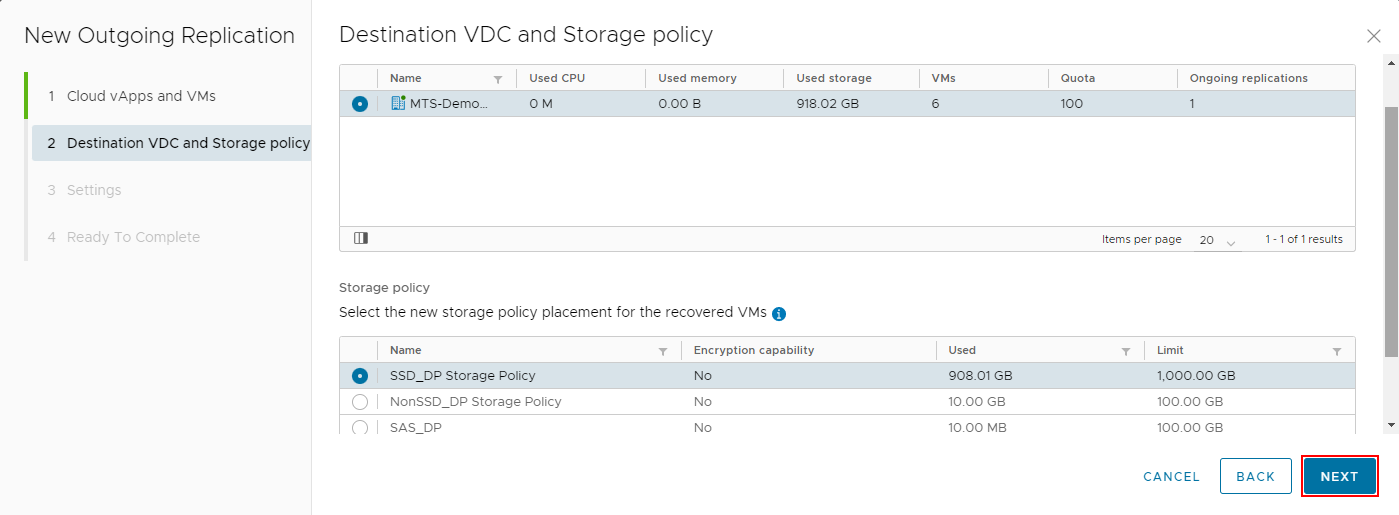
Task: Select the MTS-Demo VDC radio button
Action: (x=360, y=104)
